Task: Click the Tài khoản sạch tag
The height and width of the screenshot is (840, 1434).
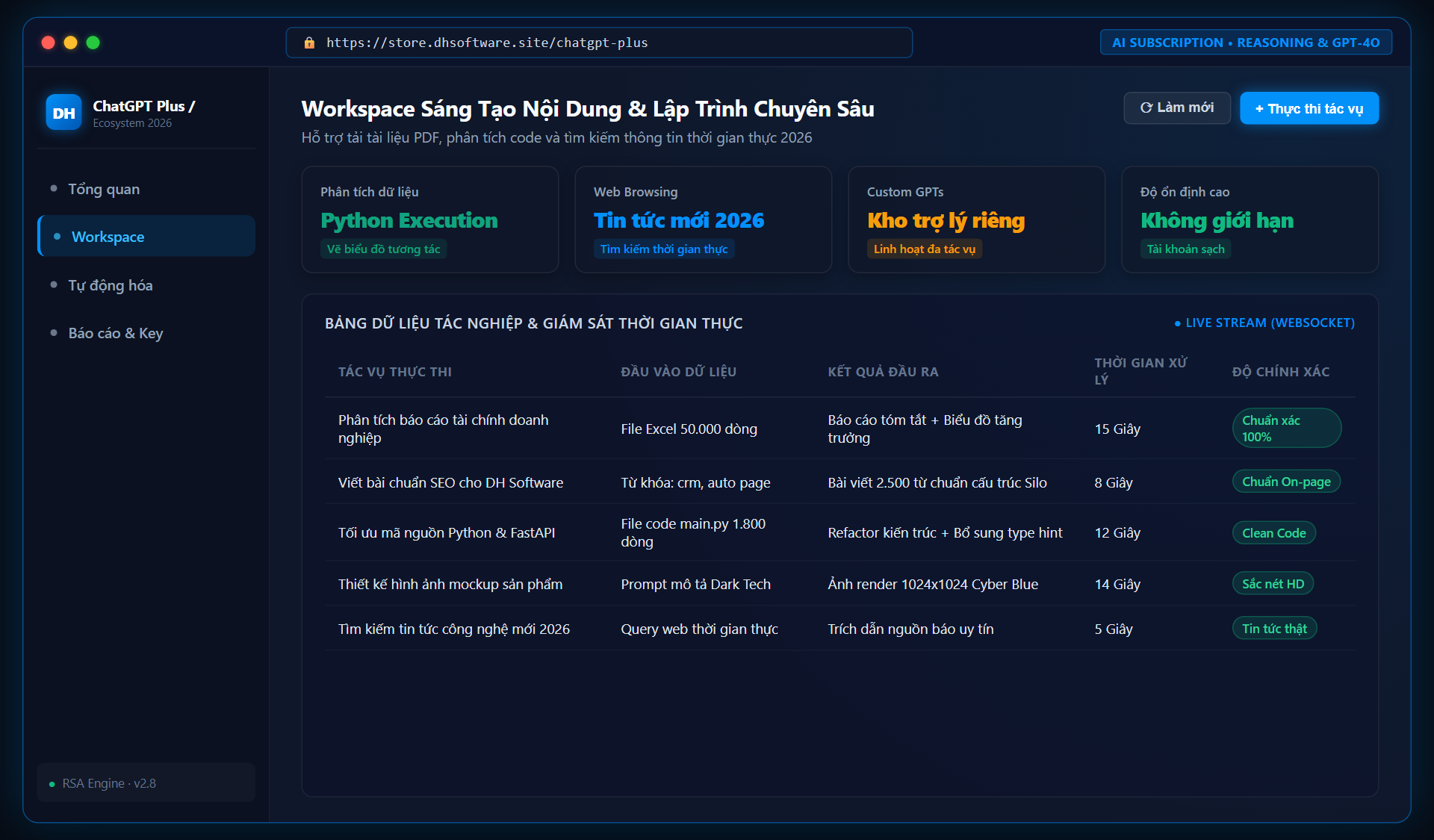Action: point(1186,249)
